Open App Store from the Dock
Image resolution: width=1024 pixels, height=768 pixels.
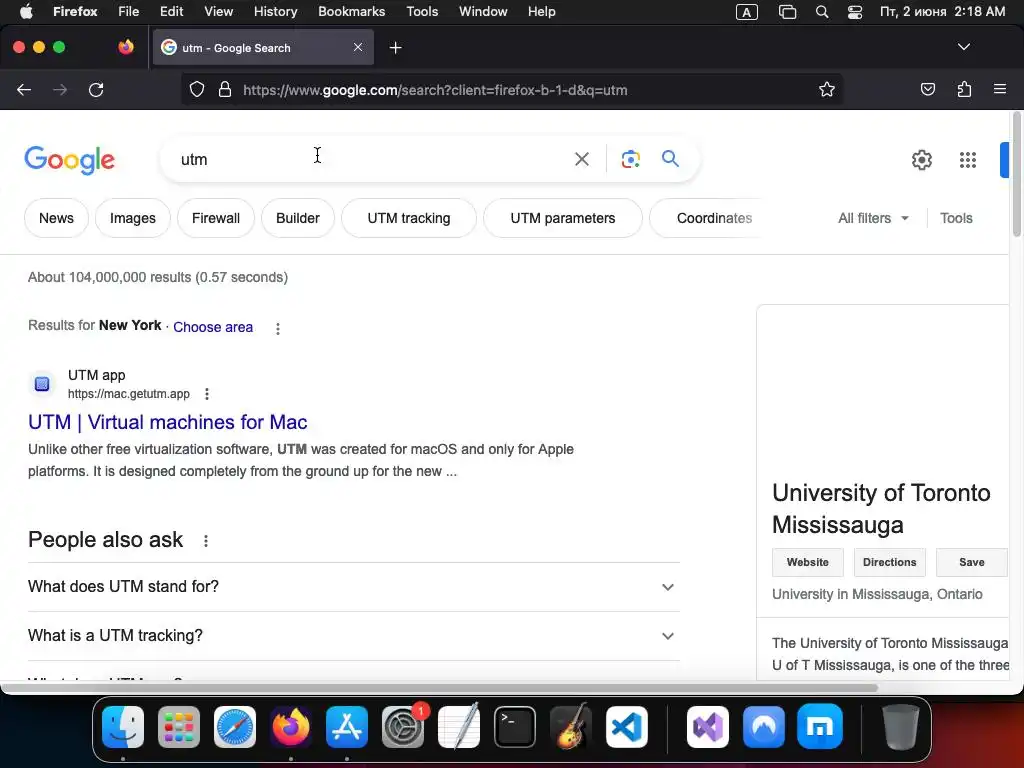click(x=347, y=726)
